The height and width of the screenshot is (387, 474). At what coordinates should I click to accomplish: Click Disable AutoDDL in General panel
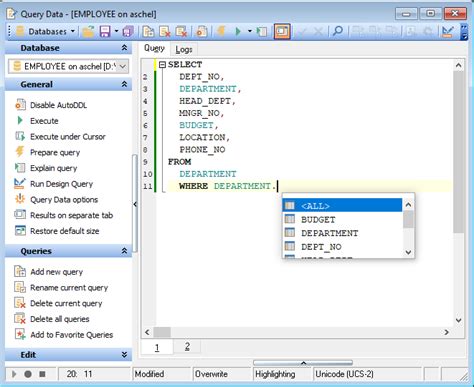coord(51,105)
